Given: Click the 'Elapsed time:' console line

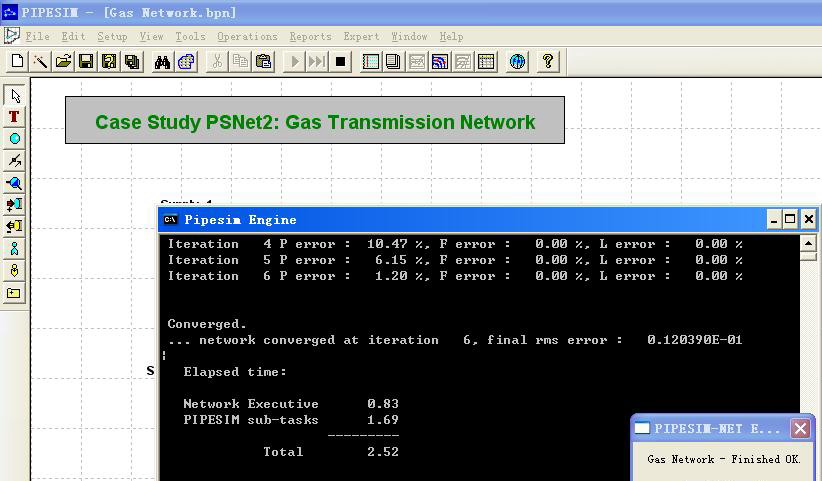Looking at the screenshot, I should pos(235,372).
